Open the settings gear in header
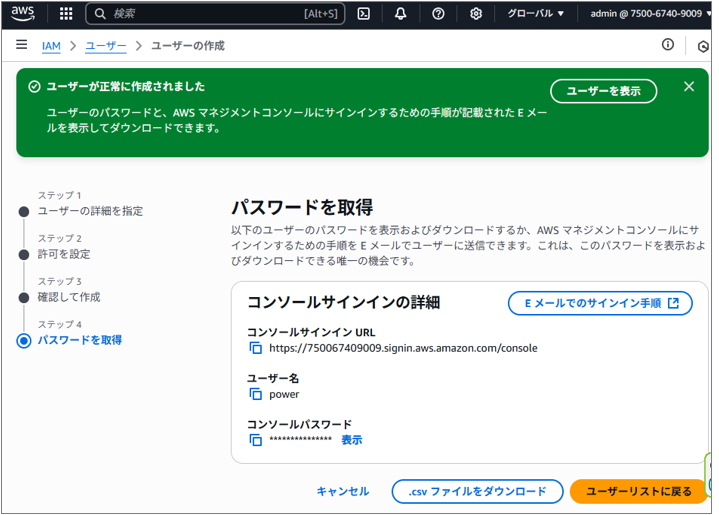The width and height of the screenshot is (719, 515). [476, 14]
